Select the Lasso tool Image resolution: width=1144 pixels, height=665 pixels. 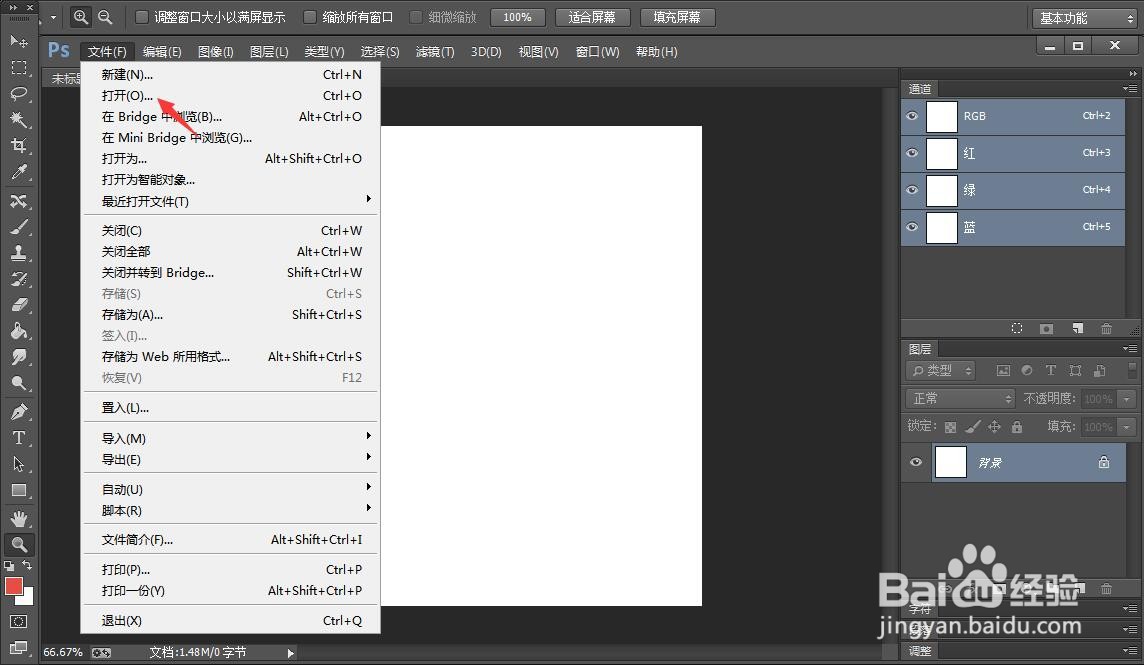click(x=19, y=93)
